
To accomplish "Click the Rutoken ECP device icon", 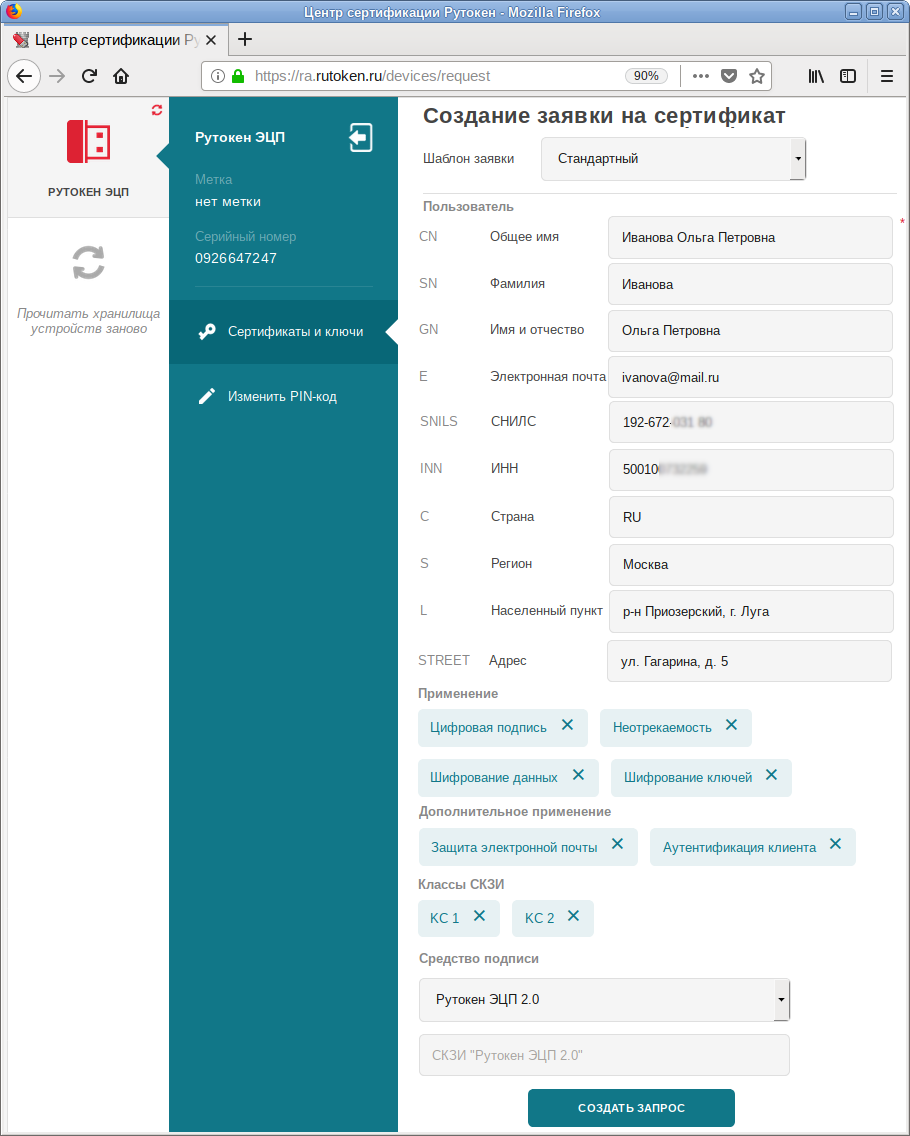I will [x=88, y=141].
